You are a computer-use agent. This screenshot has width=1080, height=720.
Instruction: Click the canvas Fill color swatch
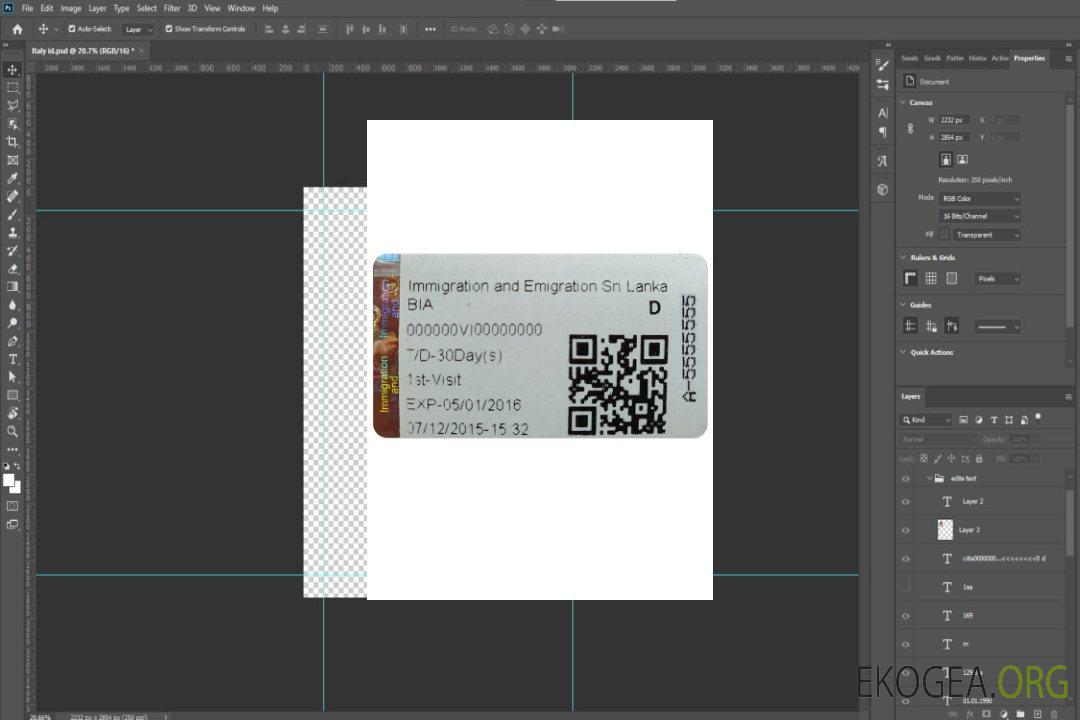944,234
